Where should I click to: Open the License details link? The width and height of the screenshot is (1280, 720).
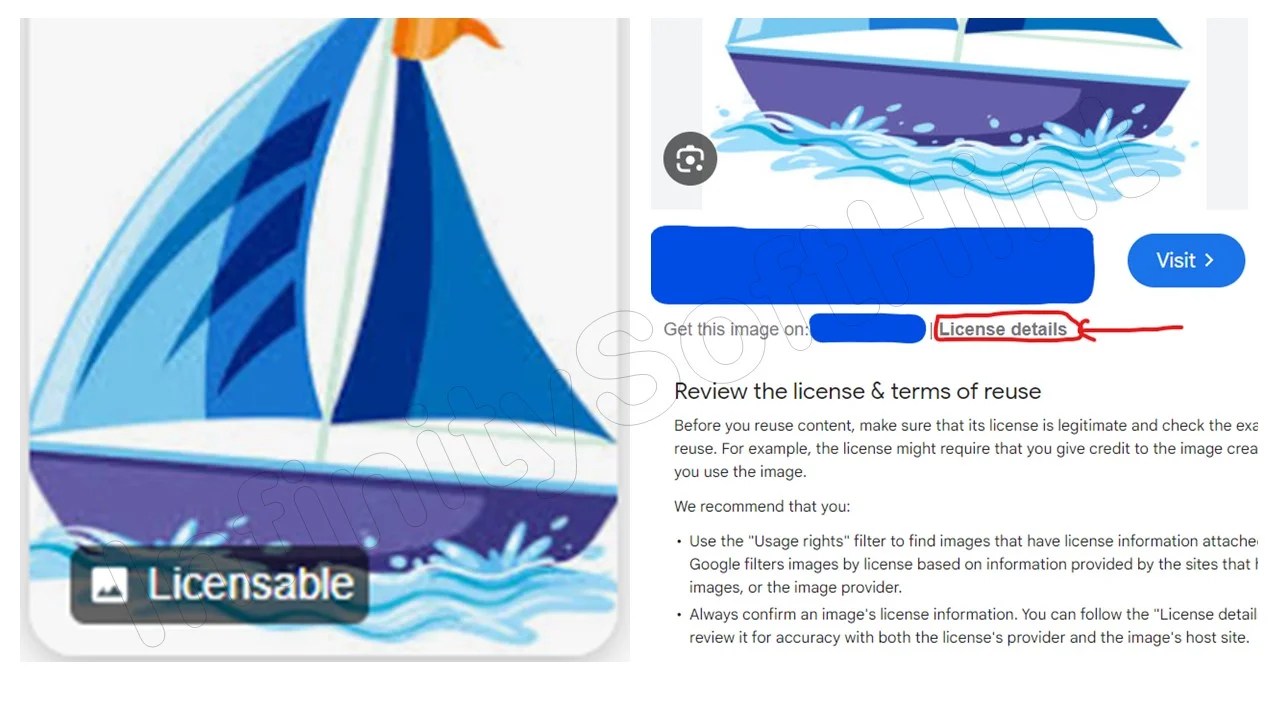click(x=1003, y=329)
